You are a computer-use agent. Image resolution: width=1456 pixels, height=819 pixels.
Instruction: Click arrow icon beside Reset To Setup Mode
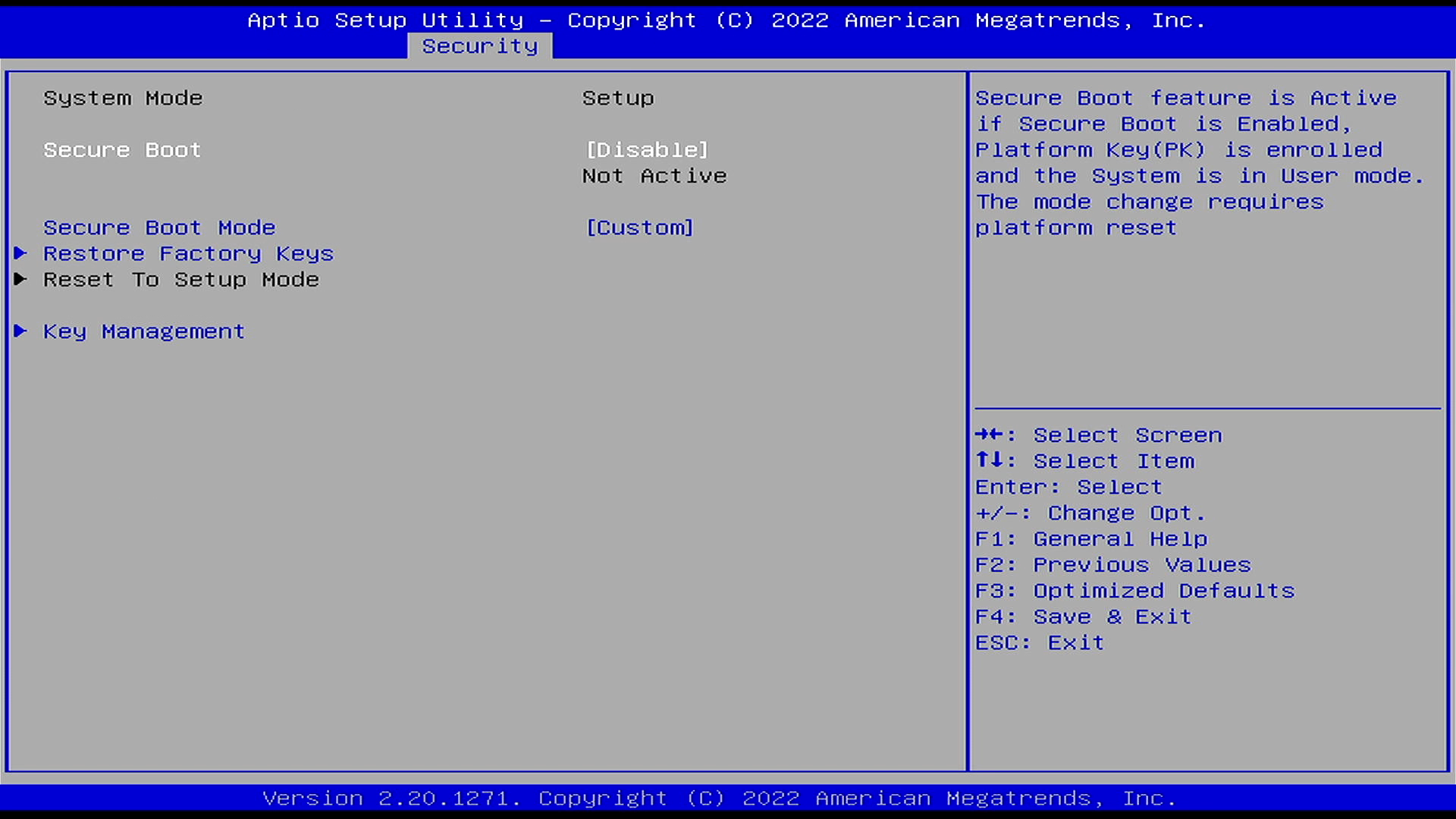pyautogui.click(x=20, y=279)
